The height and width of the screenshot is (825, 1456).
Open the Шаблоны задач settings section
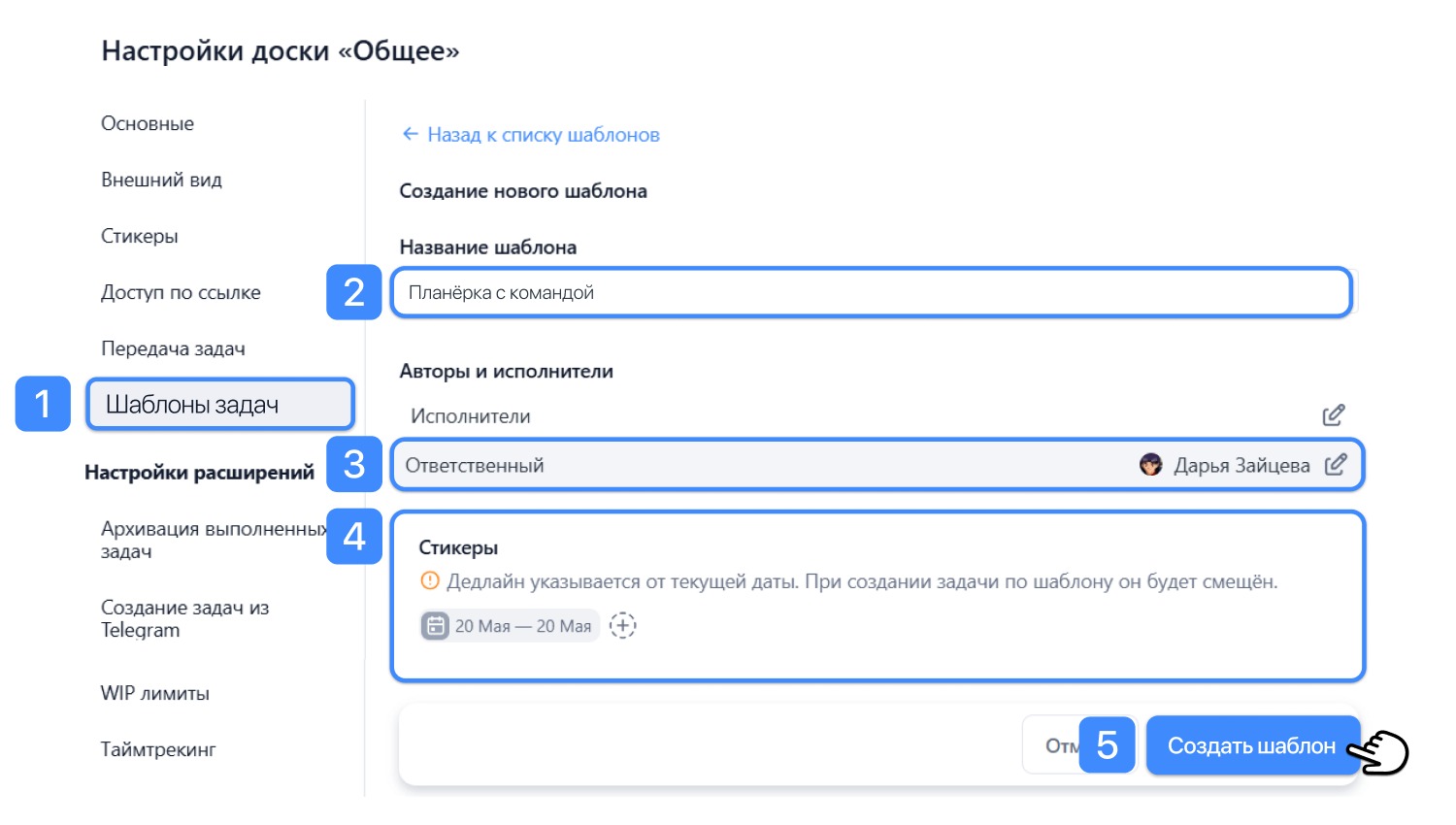pyautogui.click(x=220, y=405)
